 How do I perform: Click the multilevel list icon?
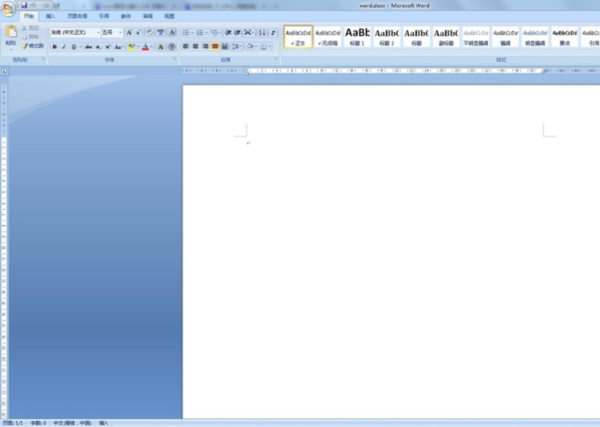point(214,33)
